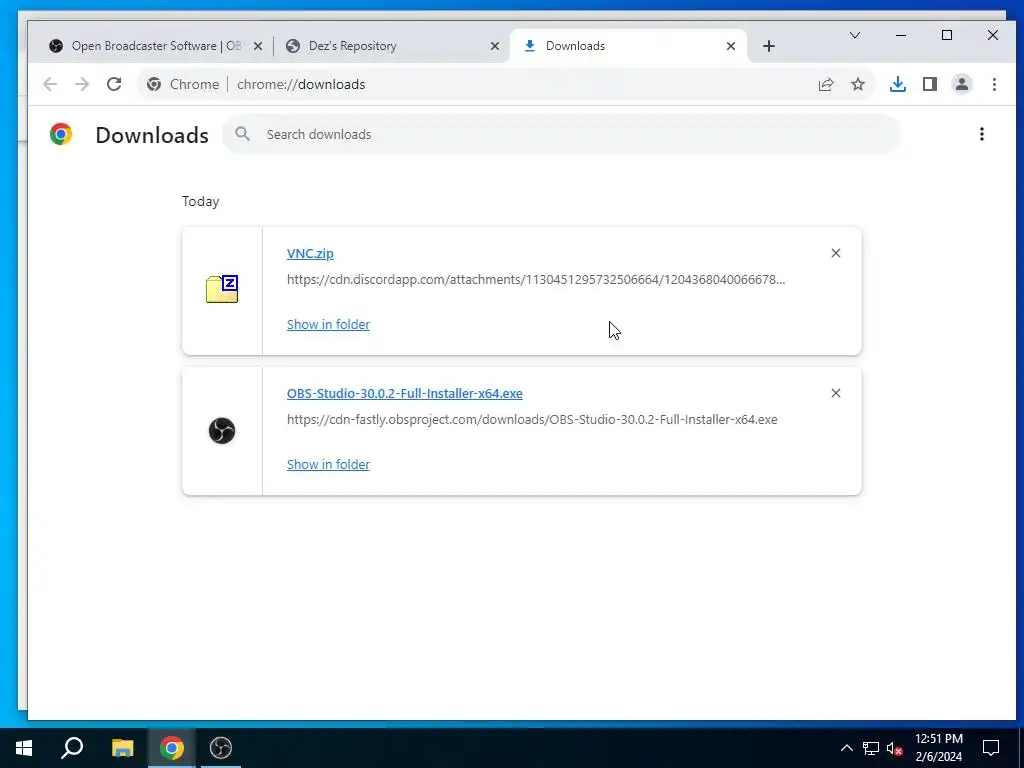Image resolution: width=1024 pixels, height=768 pixels.
Task: Open the taskbar clock and date
Action: pyautogui.click(x=938, y=748)
